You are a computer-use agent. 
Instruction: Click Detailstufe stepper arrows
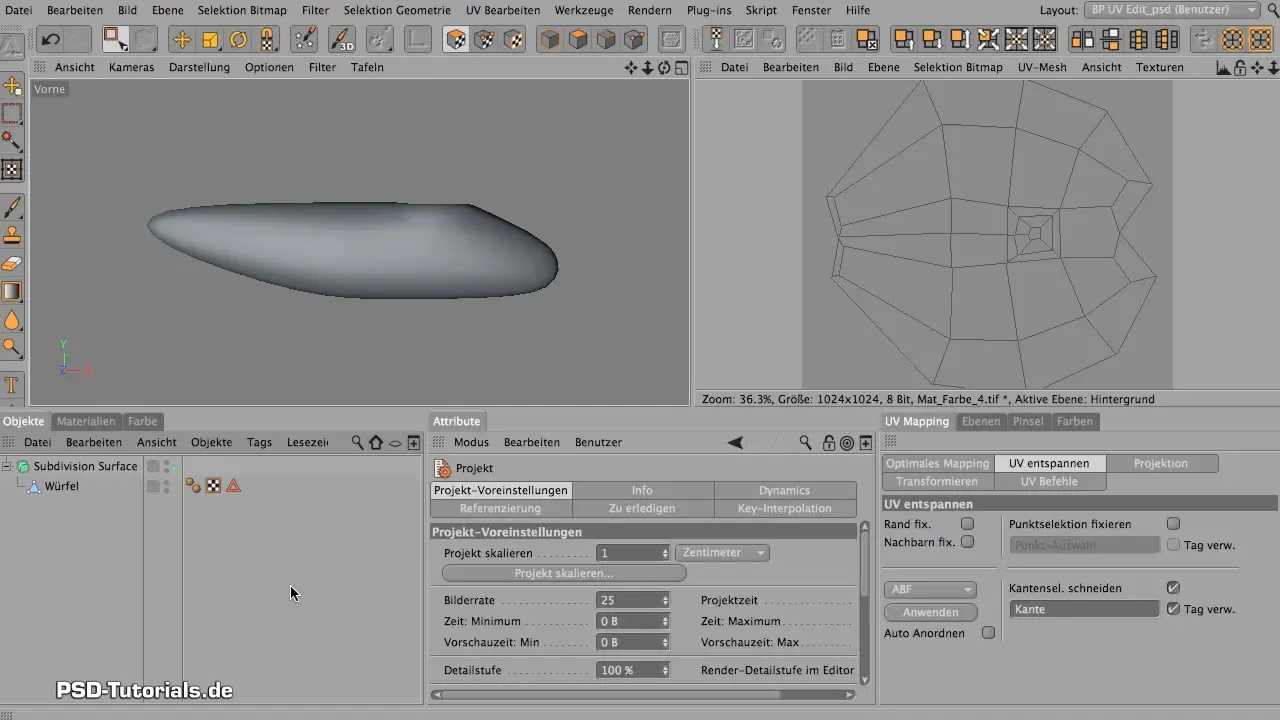tap(665, 670)
